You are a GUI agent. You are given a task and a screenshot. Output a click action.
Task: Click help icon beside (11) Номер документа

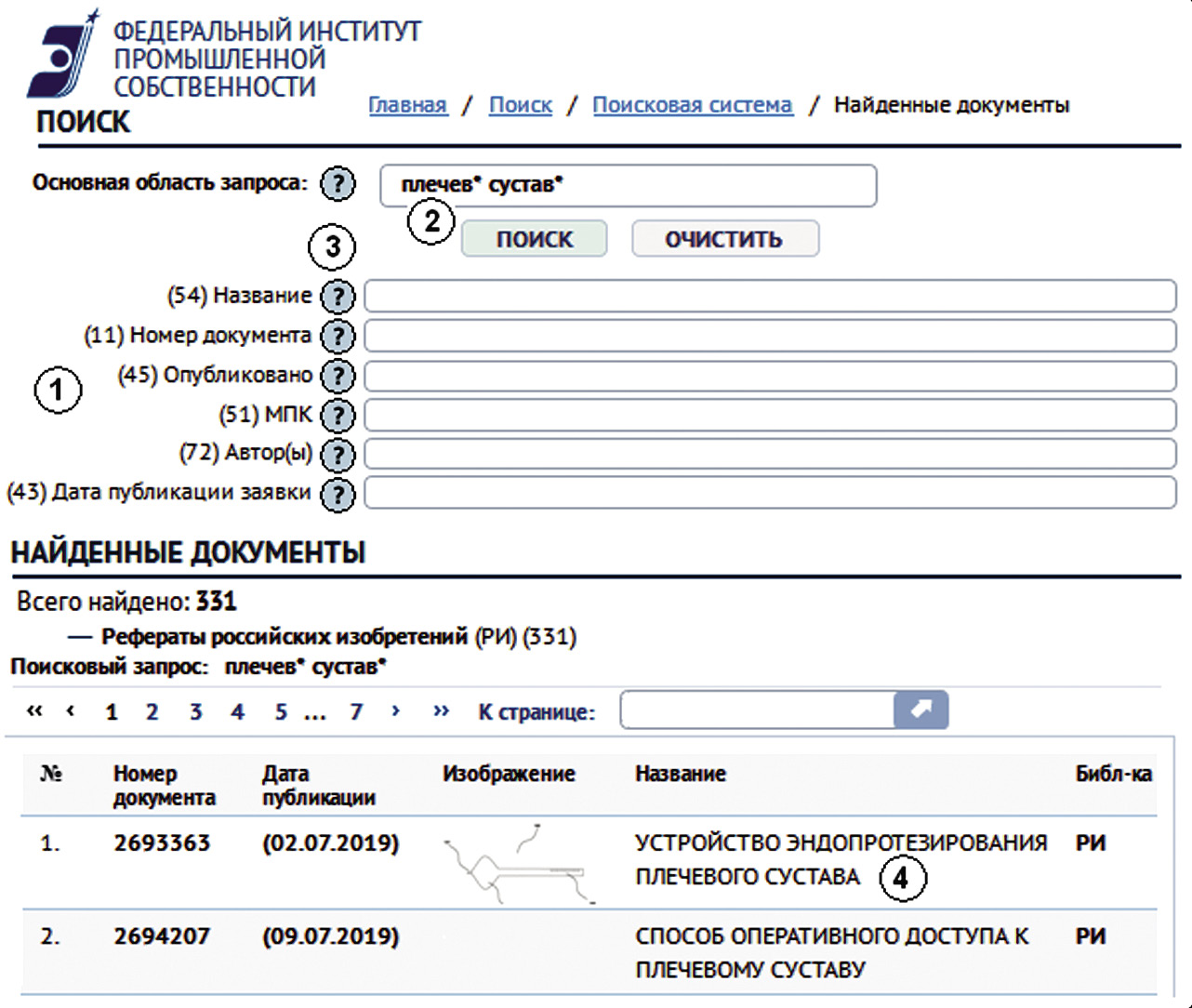338,336
